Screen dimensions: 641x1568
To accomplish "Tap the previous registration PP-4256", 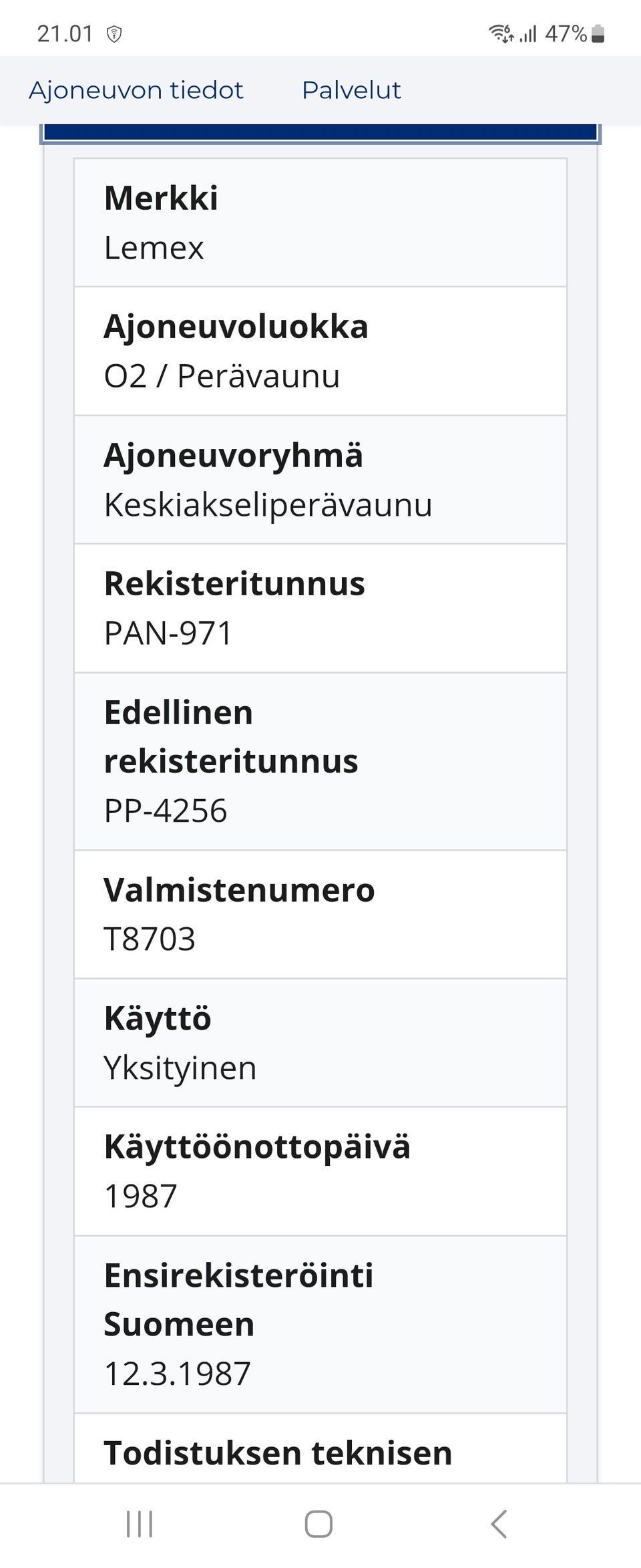I will pyautogui.click(x=166, y=810).
